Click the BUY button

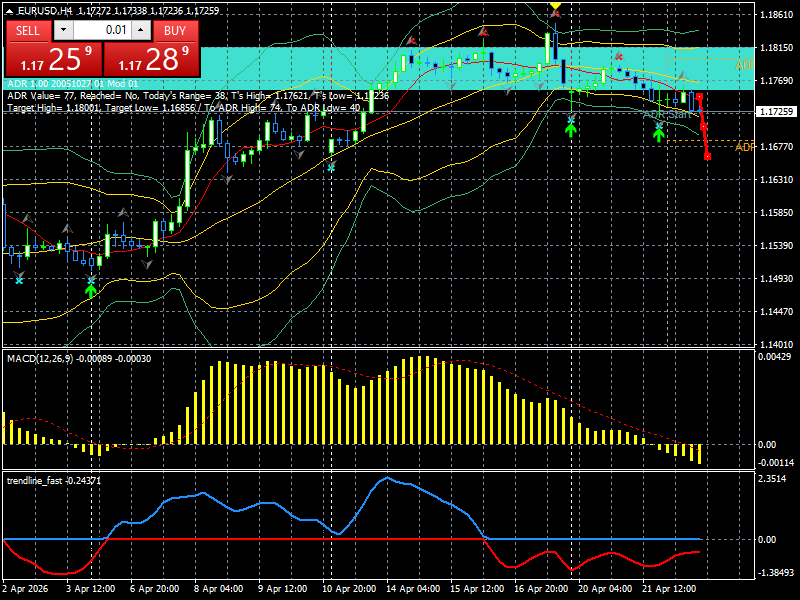tap(175, 31)
